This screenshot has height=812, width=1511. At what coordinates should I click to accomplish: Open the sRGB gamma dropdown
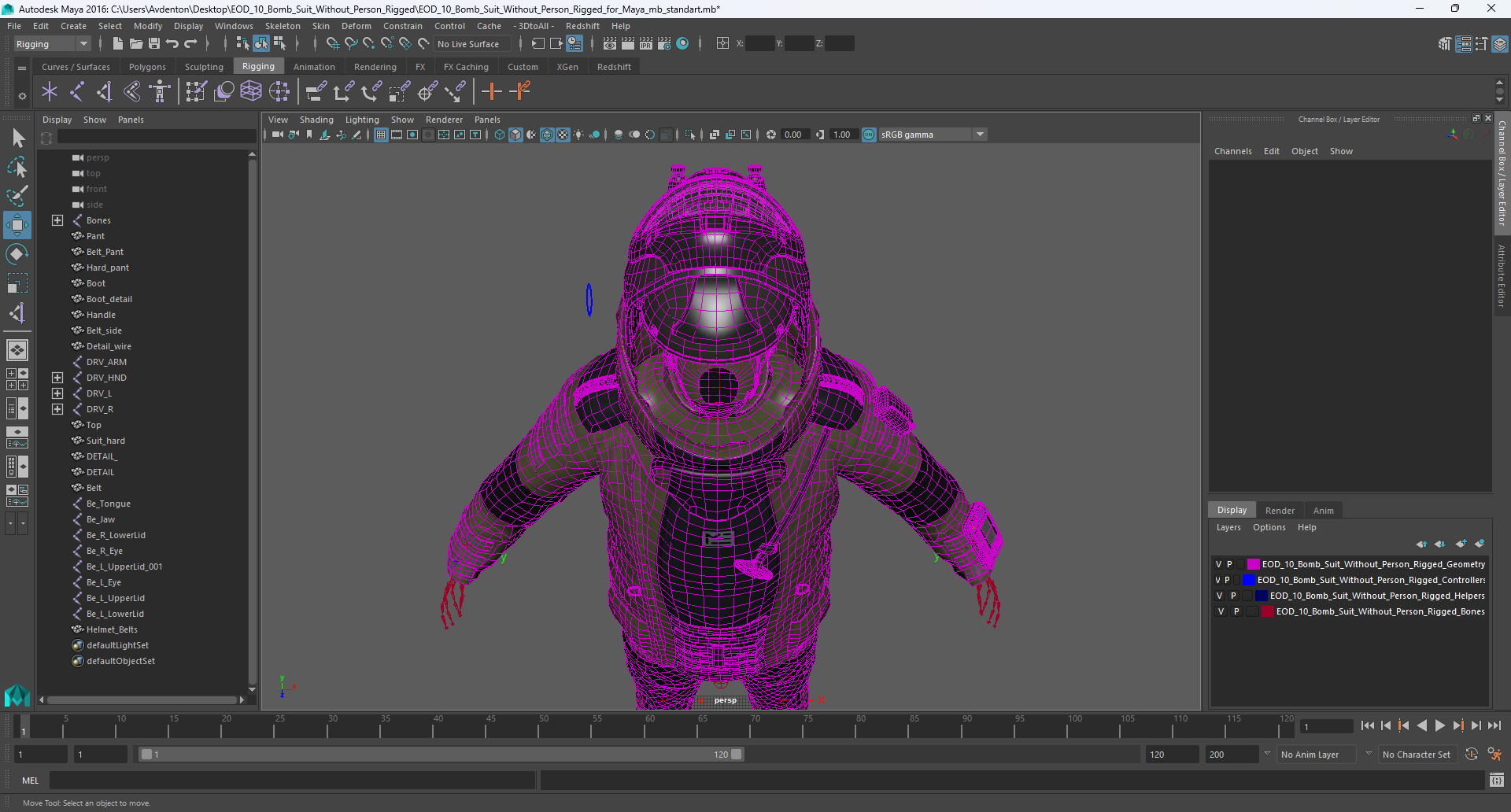[933, 135]
